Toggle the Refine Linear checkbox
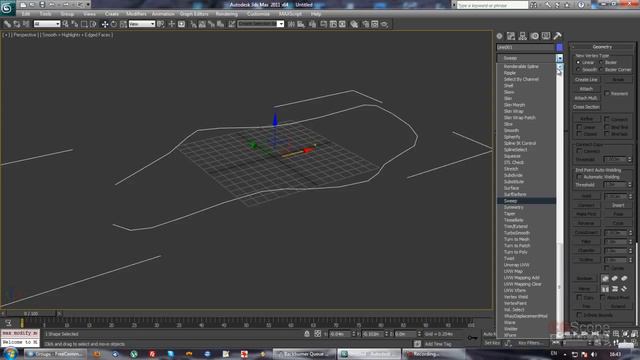640x360 pixels. point(579,127)
